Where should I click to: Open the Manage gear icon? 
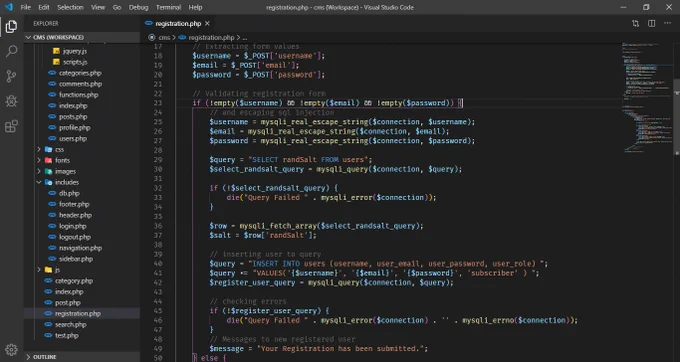[x=11, y=349]
